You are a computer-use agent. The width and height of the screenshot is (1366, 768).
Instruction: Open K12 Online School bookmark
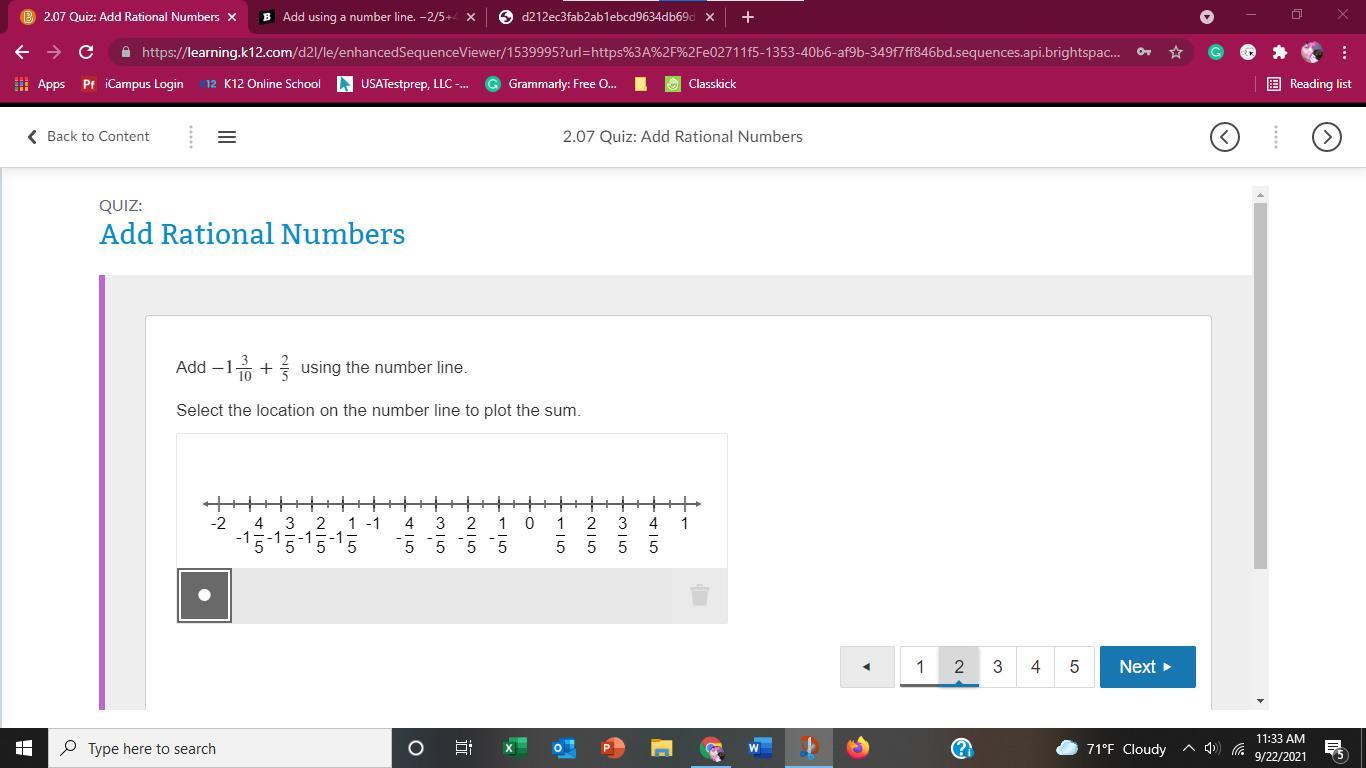261,84
